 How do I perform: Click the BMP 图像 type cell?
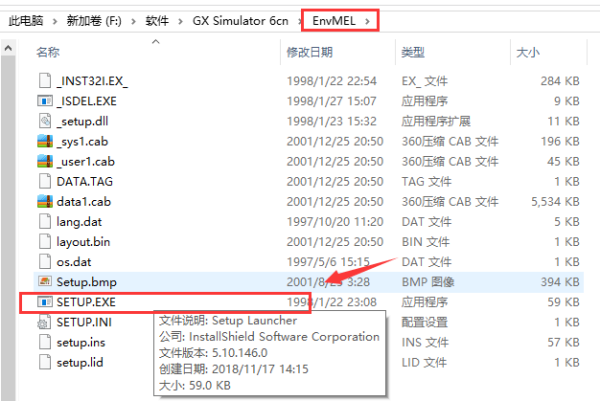[428, 282]
